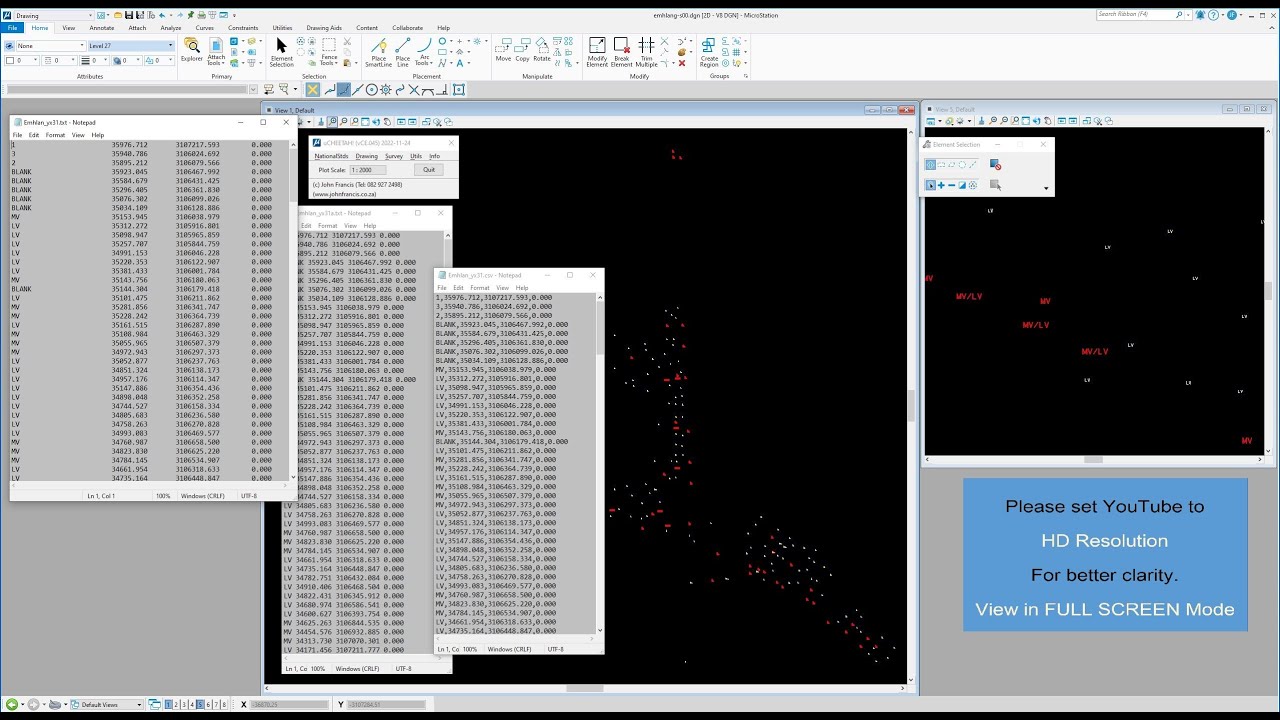The width and height of the screenshot is (1280, 720).
Task: Toggle view 4 button in status bar
Action: point(192,705)
